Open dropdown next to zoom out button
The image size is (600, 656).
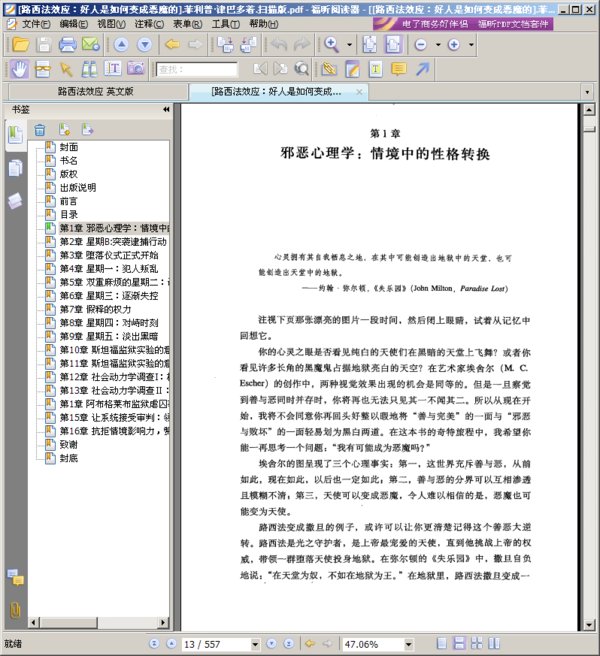(438, 44)
